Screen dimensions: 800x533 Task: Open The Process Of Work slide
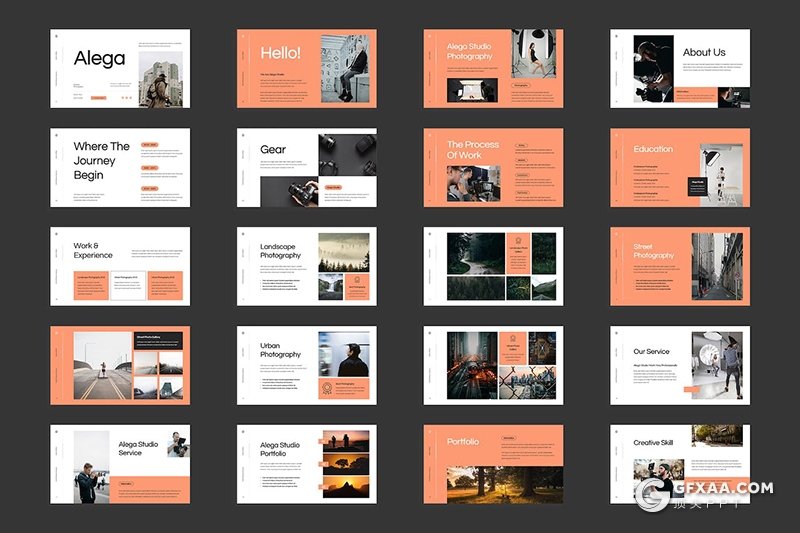tap(493, 167)
